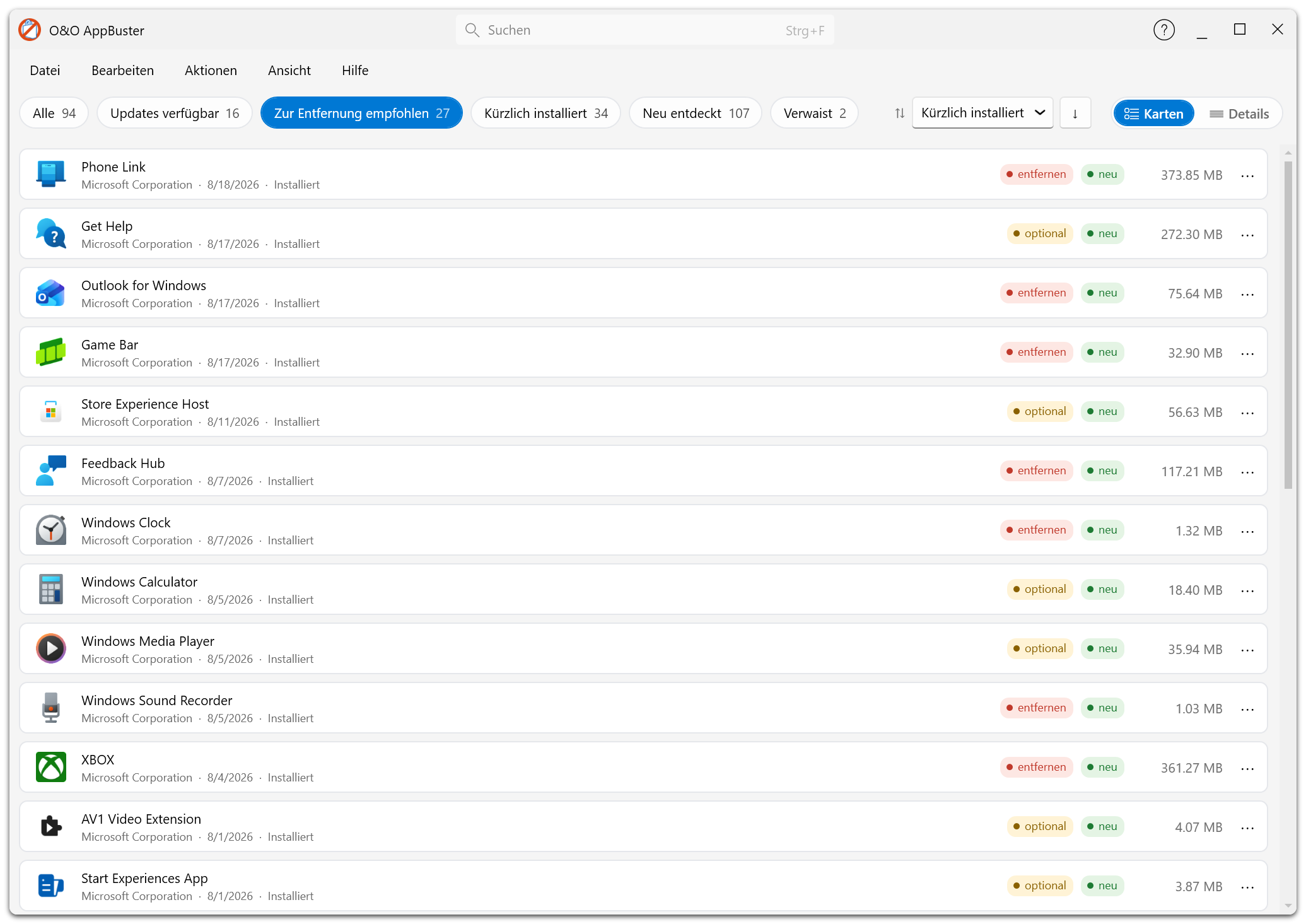
Task: Click the Windows Calculator app icon
Action: point(51,589)
